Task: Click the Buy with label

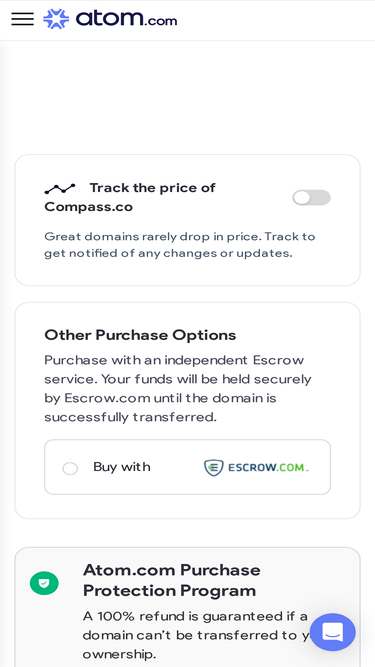Action: click(122, 467)
